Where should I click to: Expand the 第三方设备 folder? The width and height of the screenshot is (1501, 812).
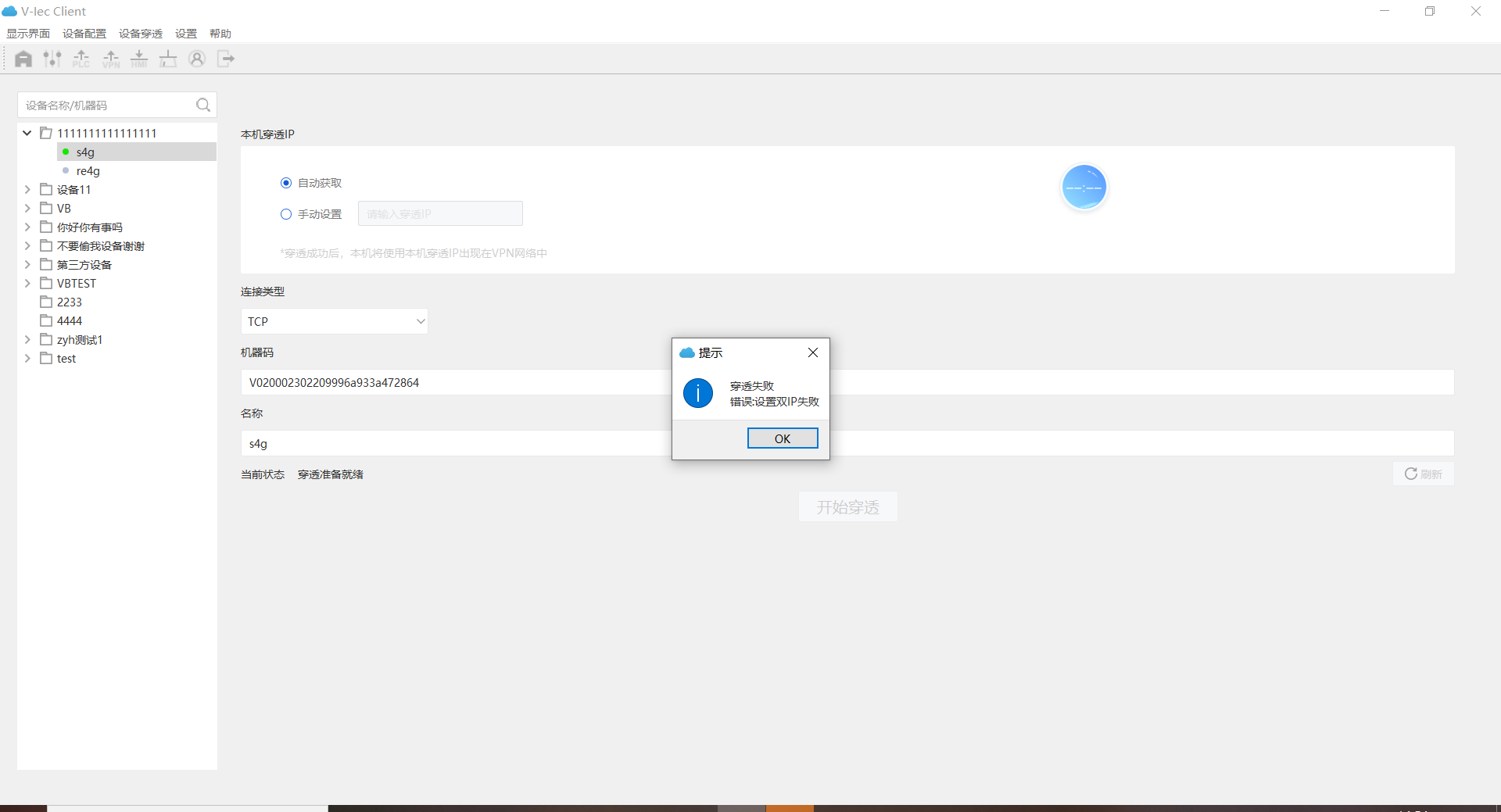click(27, 264)
